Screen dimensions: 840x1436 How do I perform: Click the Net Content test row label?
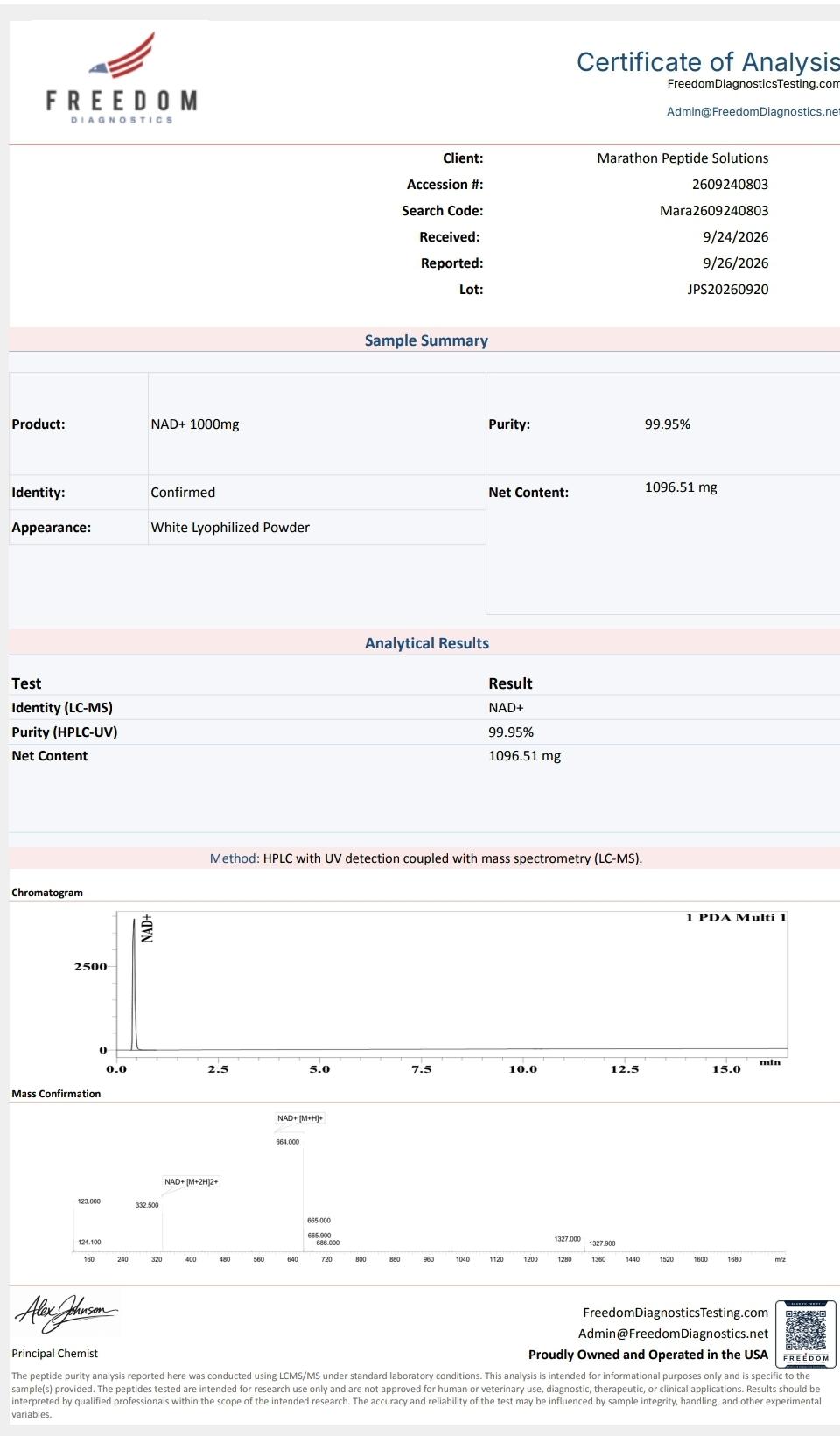click(x=49, y=756)
